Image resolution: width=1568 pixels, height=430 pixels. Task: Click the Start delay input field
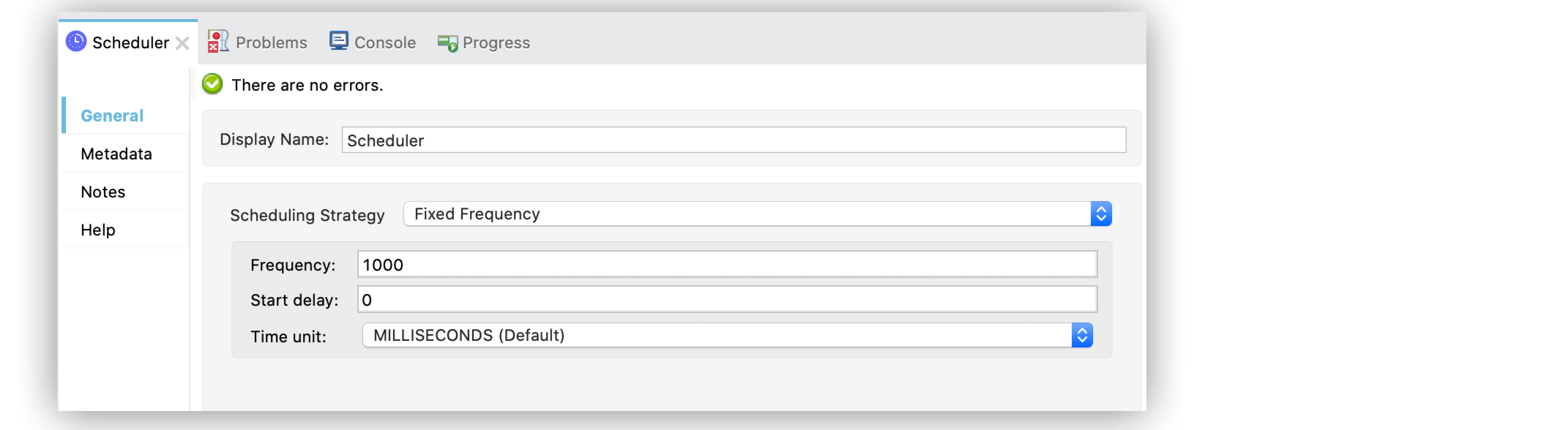(x=726, y=299)
